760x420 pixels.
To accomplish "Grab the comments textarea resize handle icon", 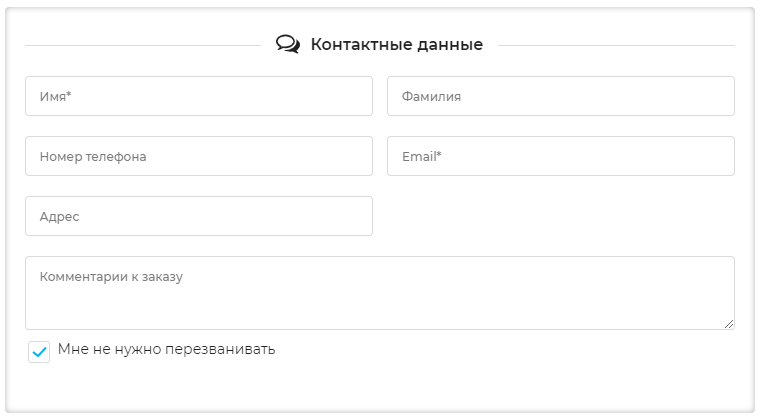I will [x=729, y=323].
